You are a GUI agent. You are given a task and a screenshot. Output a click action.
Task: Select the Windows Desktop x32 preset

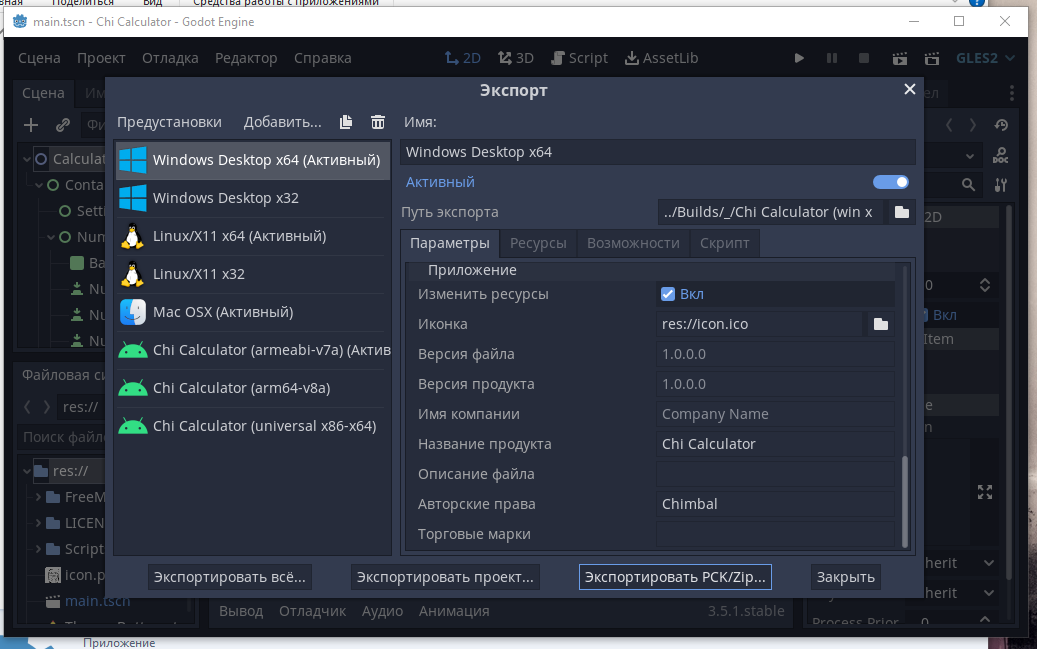click(x=253, y=198)
